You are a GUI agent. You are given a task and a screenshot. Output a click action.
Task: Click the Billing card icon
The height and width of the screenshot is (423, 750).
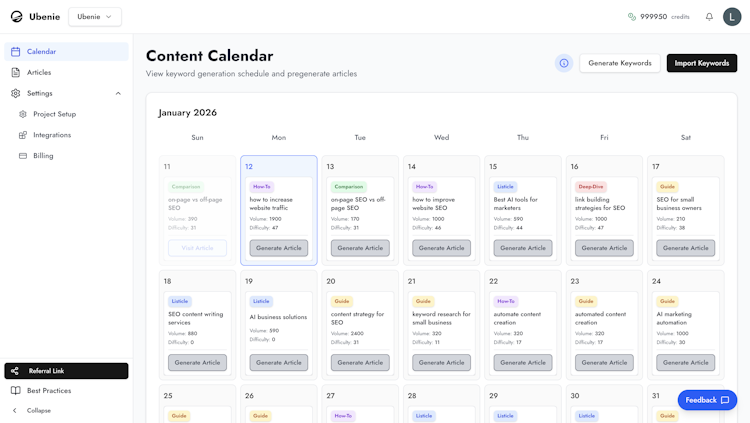pos(23,156)
